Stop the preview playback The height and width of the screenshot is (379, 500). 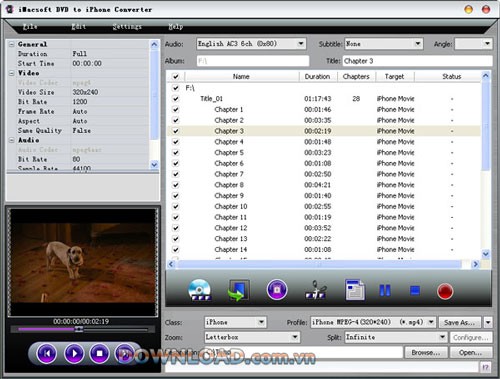click(x=99, y=353)
